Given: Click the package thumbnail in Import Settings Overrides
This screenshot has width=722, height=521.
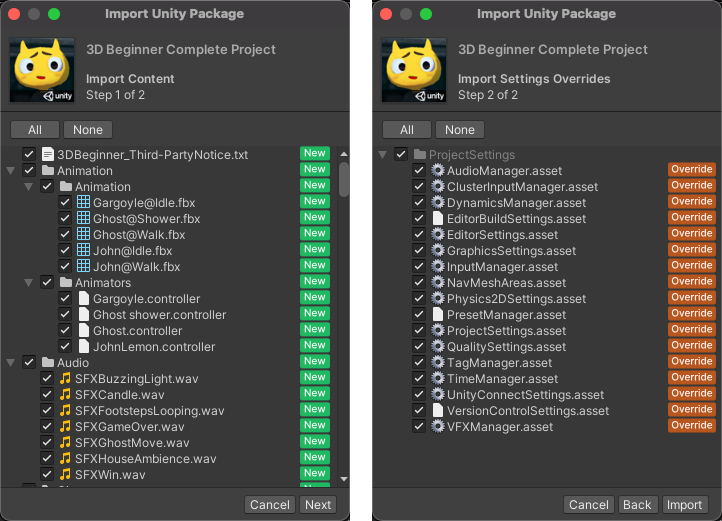Looking at the screenshot, I should pyautogui.click(x=413, y=71).
